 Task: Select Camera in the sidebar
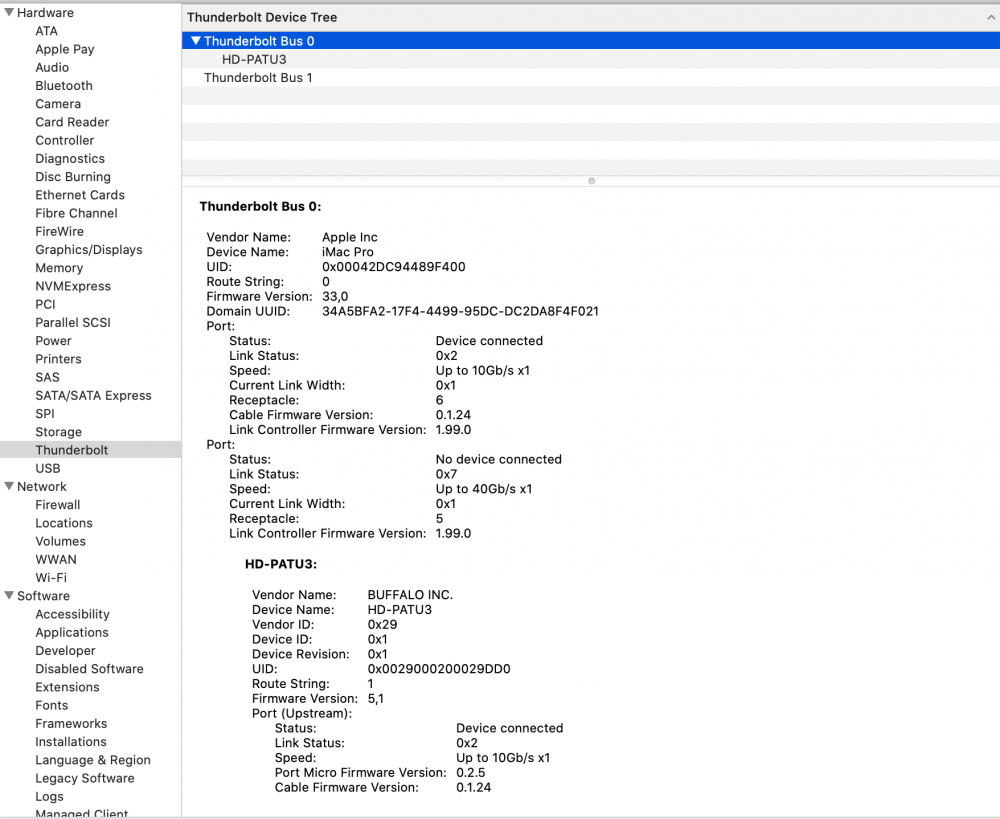click(x=58, y=103)
